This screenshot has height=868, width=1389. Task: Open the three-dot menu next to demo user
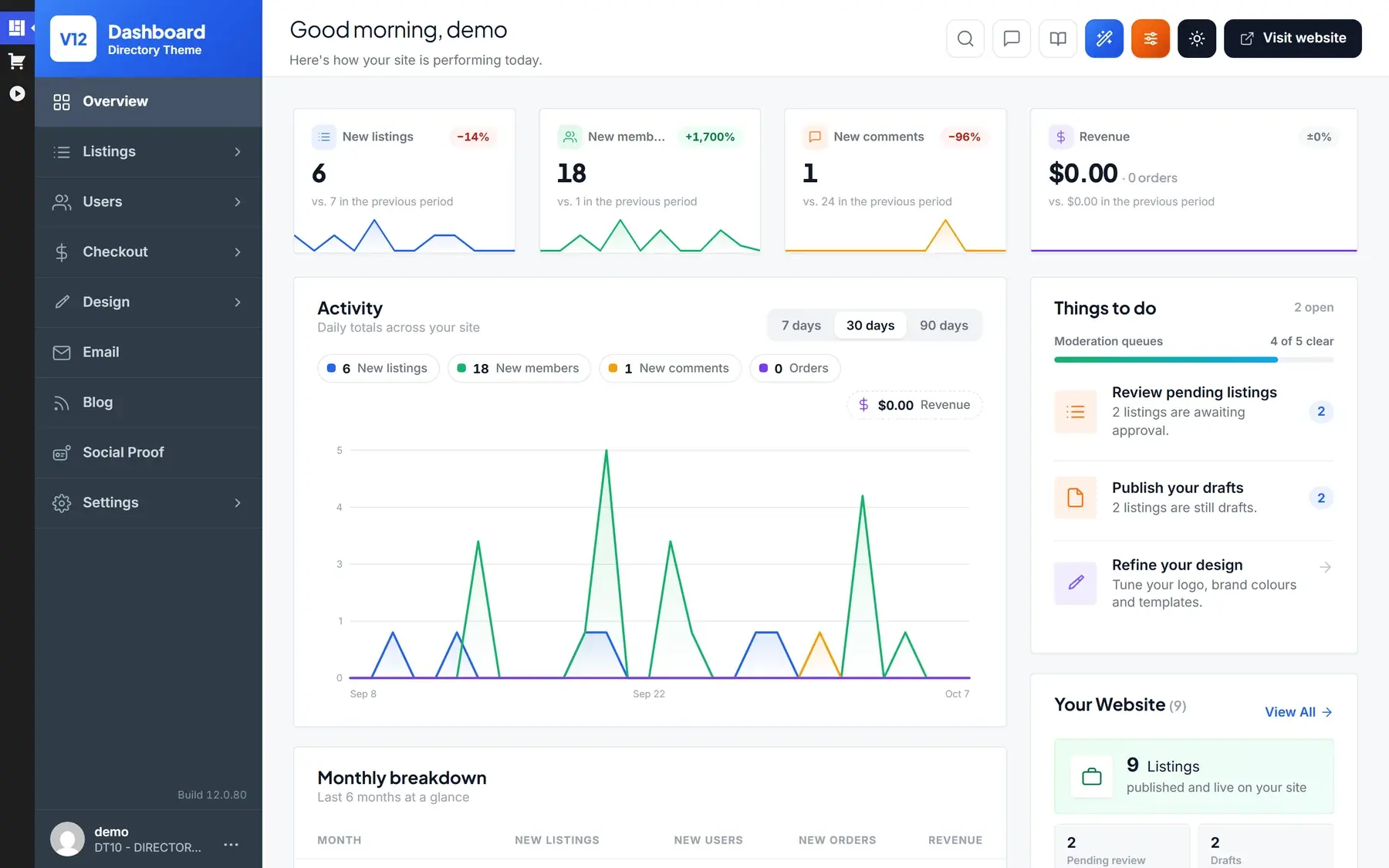[x=231, y=845]
